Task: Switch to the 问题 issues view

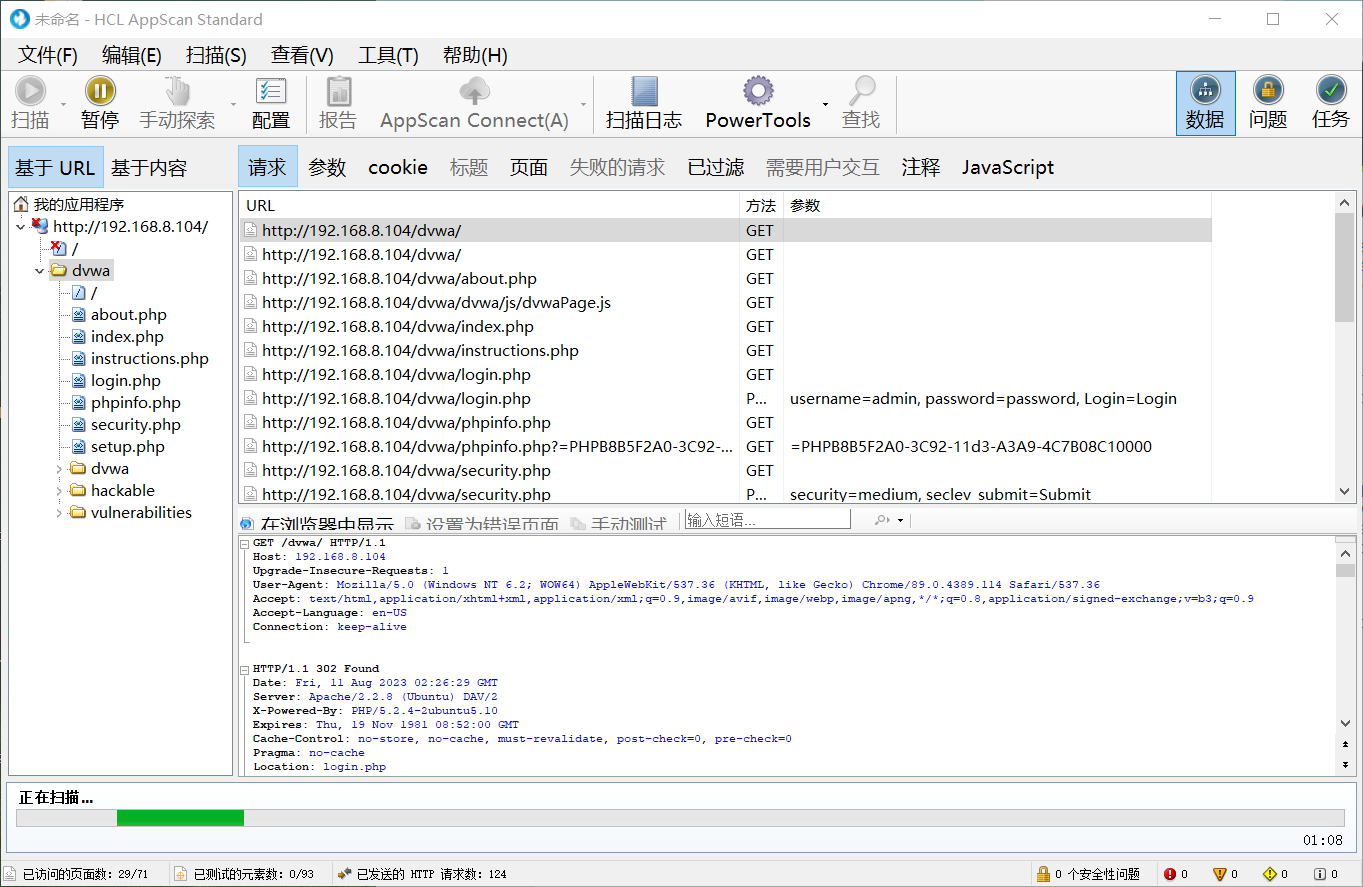Action: pos(1268,103)
